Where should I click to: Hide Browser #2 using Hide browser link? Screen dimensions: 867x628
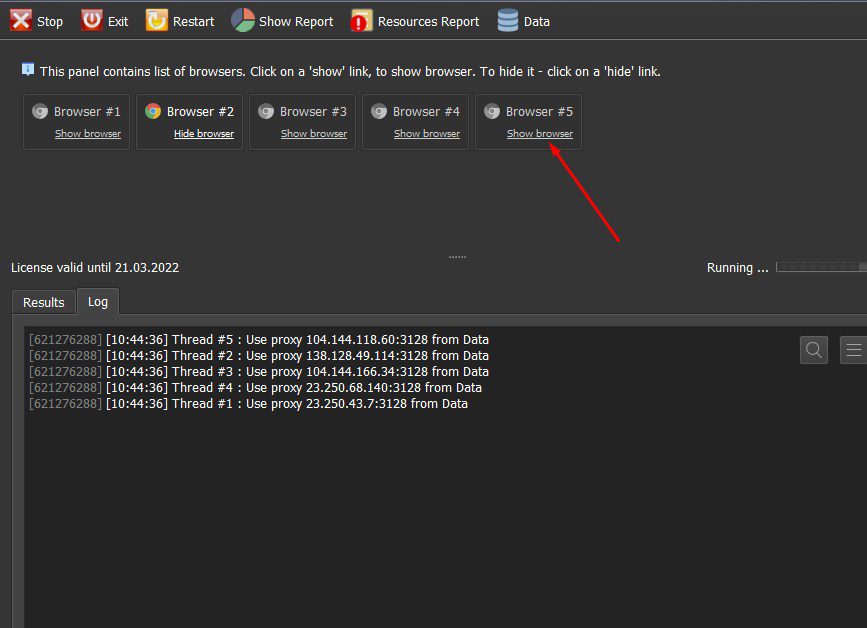(x=204, y=134)
